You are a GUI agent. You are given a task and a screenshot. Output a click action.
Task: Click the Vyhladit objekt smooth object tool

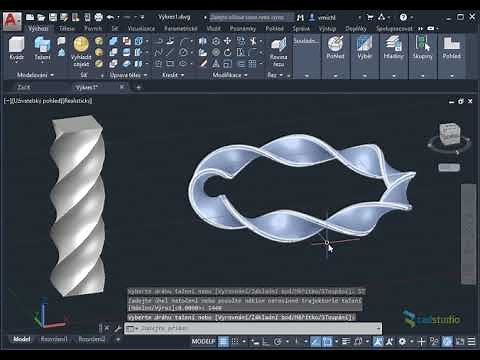click(81, 52)
